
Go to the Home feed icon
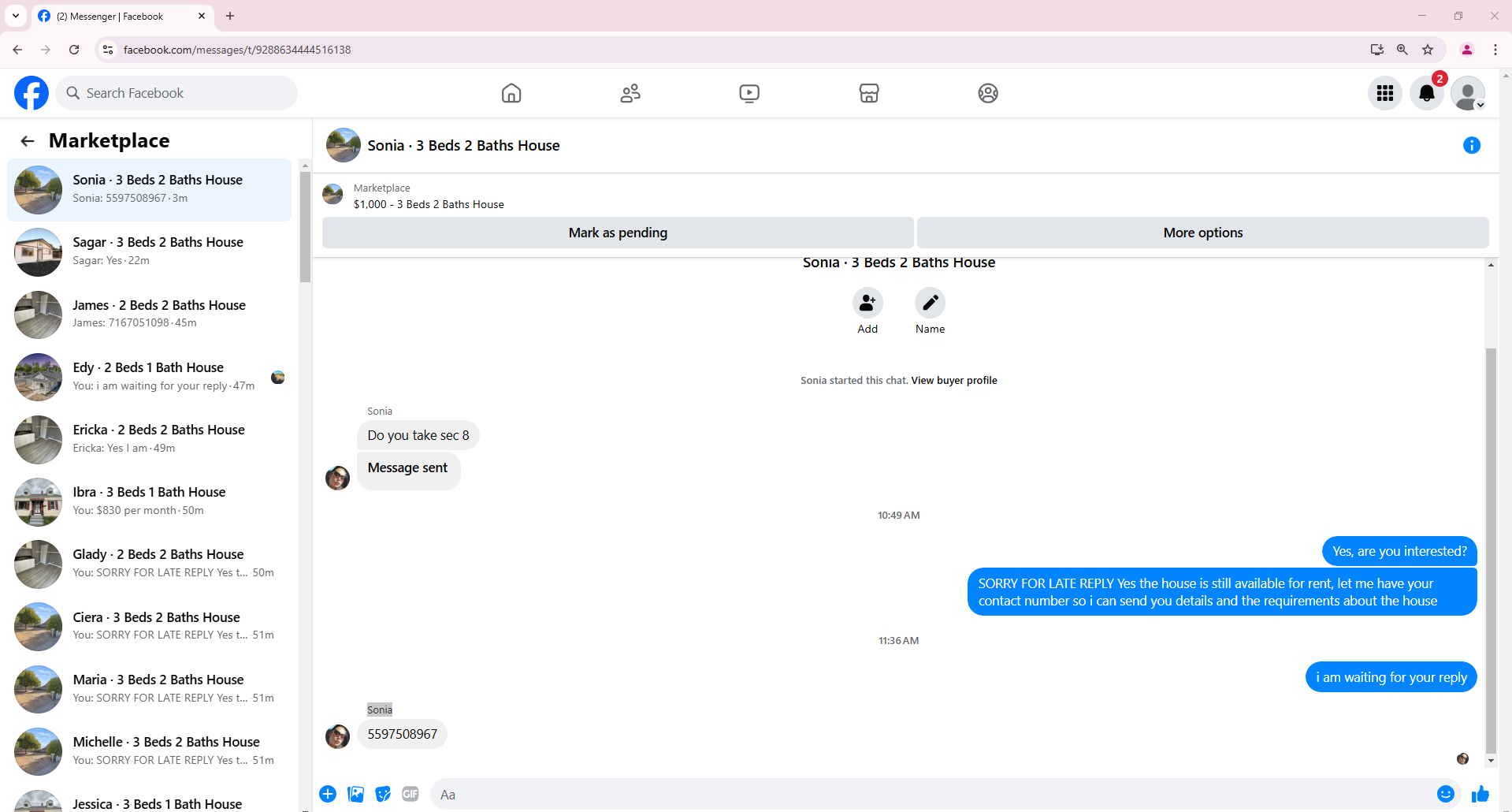pos(511,93)
